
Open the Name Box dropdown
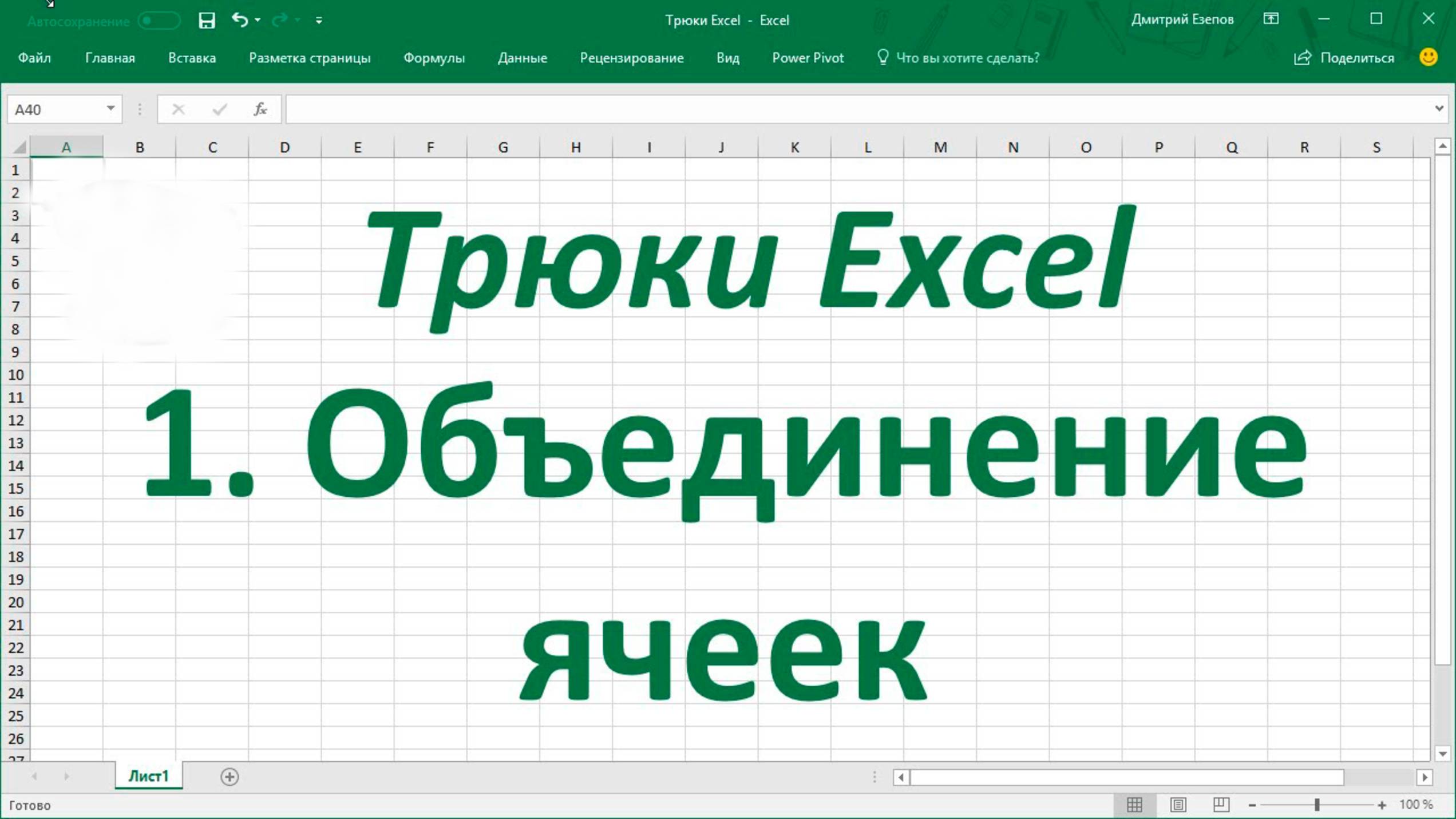click(110, 109)
